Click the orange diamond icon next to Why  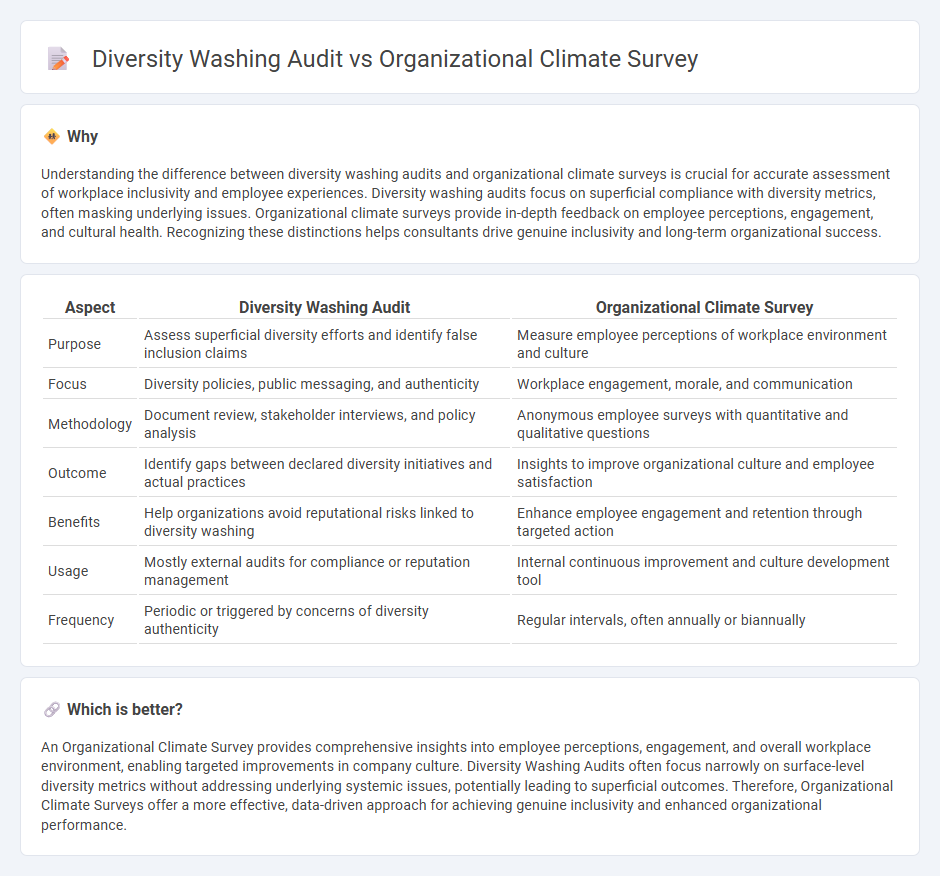[52, 137]
